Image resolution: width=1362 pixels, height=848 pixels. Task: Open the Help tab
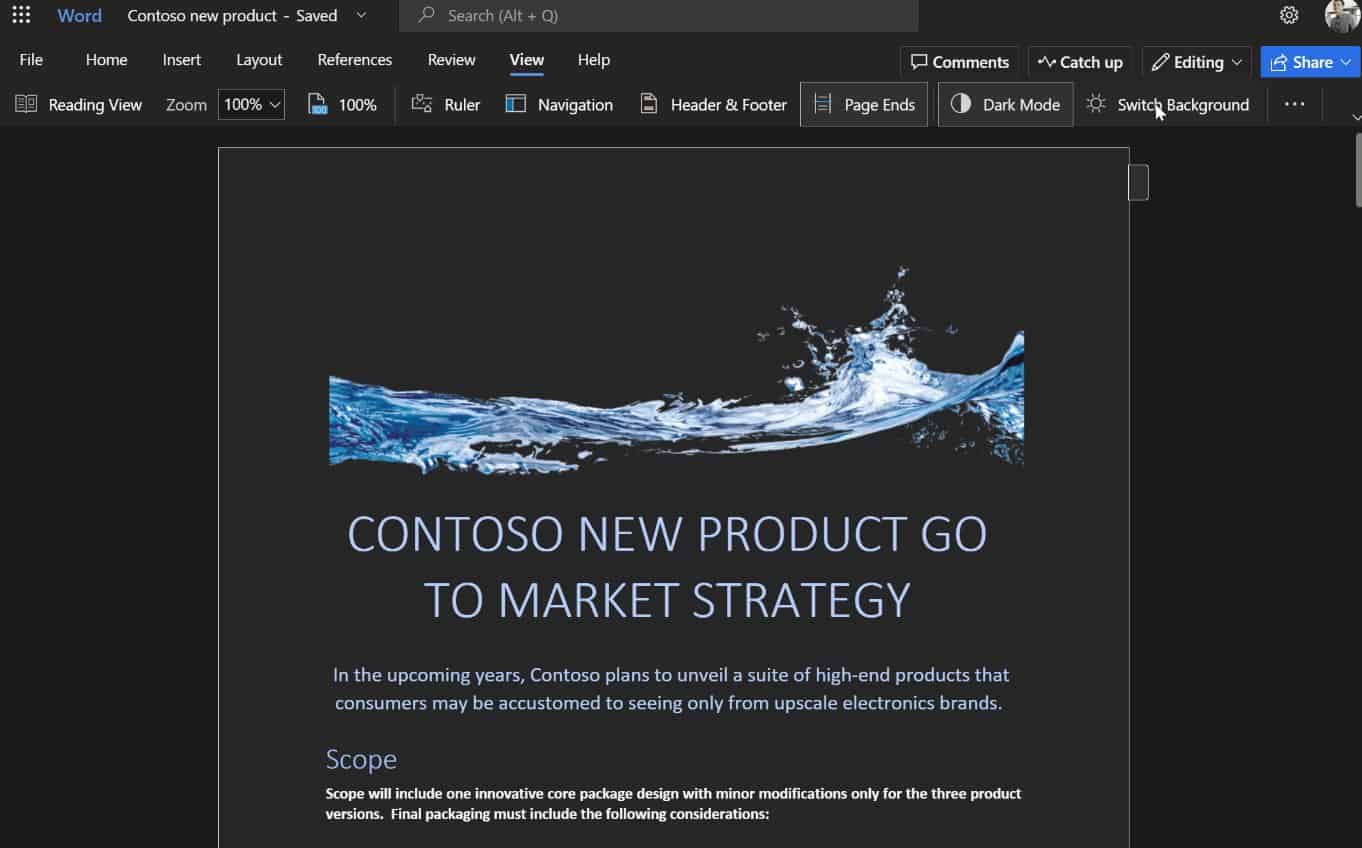click(594, 60)
